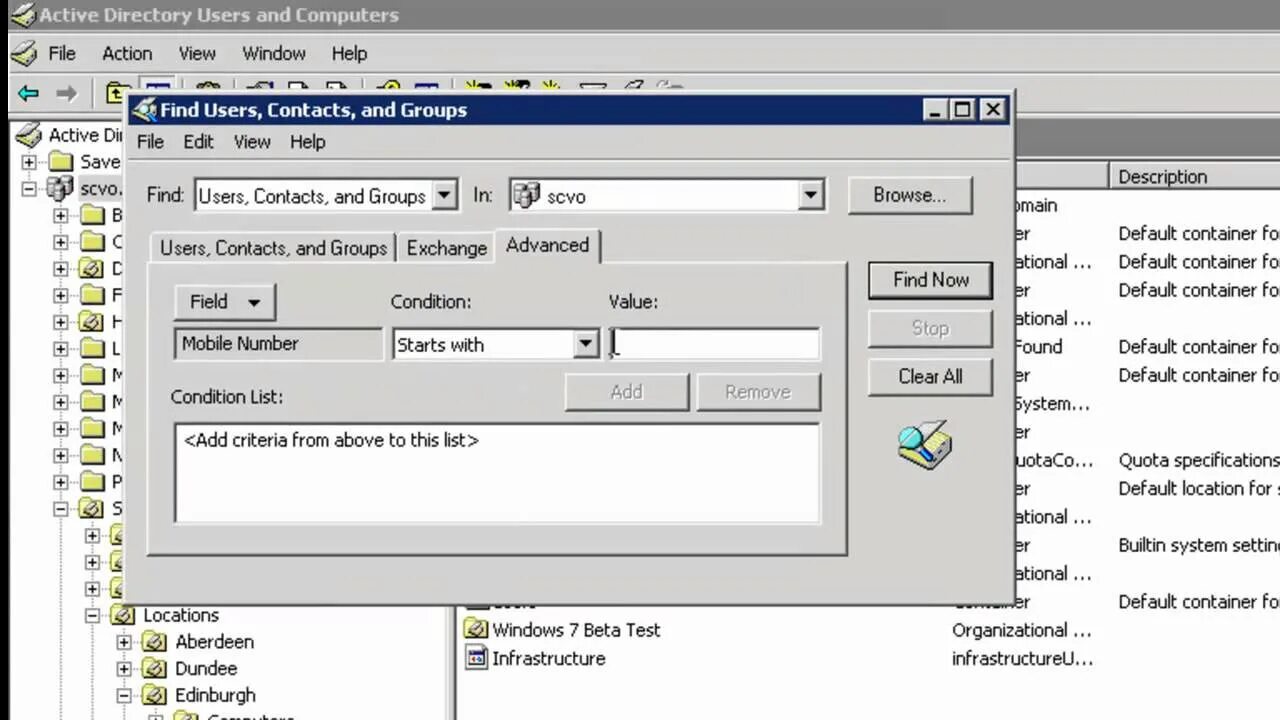Screen dimensions: 1280x720
Task: Click the folder icon of tree row C
Action: point(92,242)
